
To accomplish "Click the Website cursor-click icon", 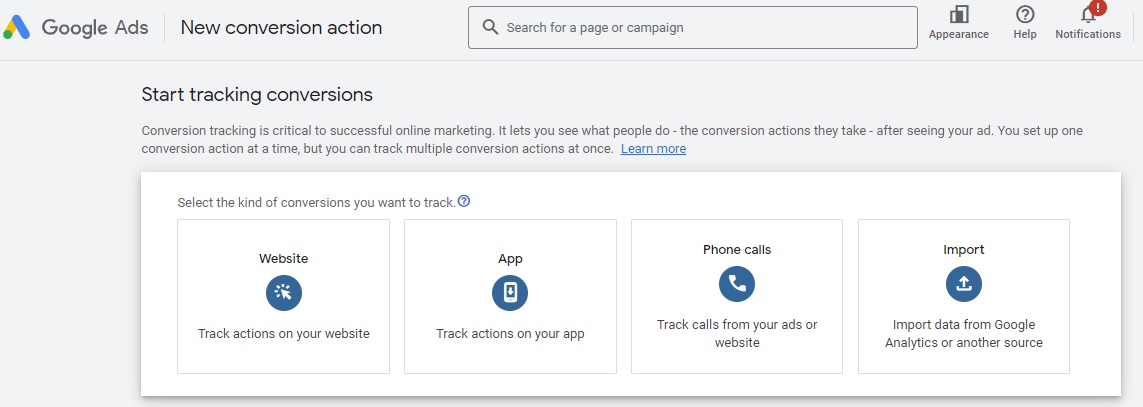I will click(x=283, y=292).
